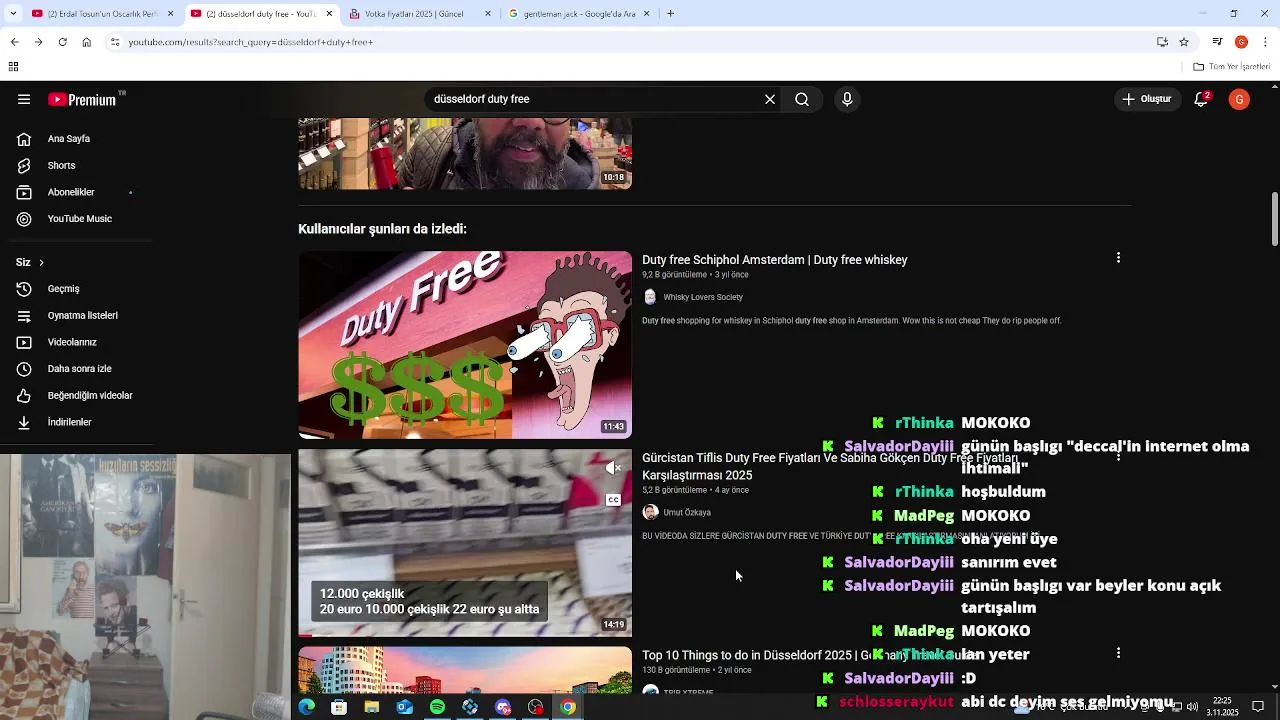Open the Windows notification center
The width and height of the screenshot is (1280, 720).
1258,707
